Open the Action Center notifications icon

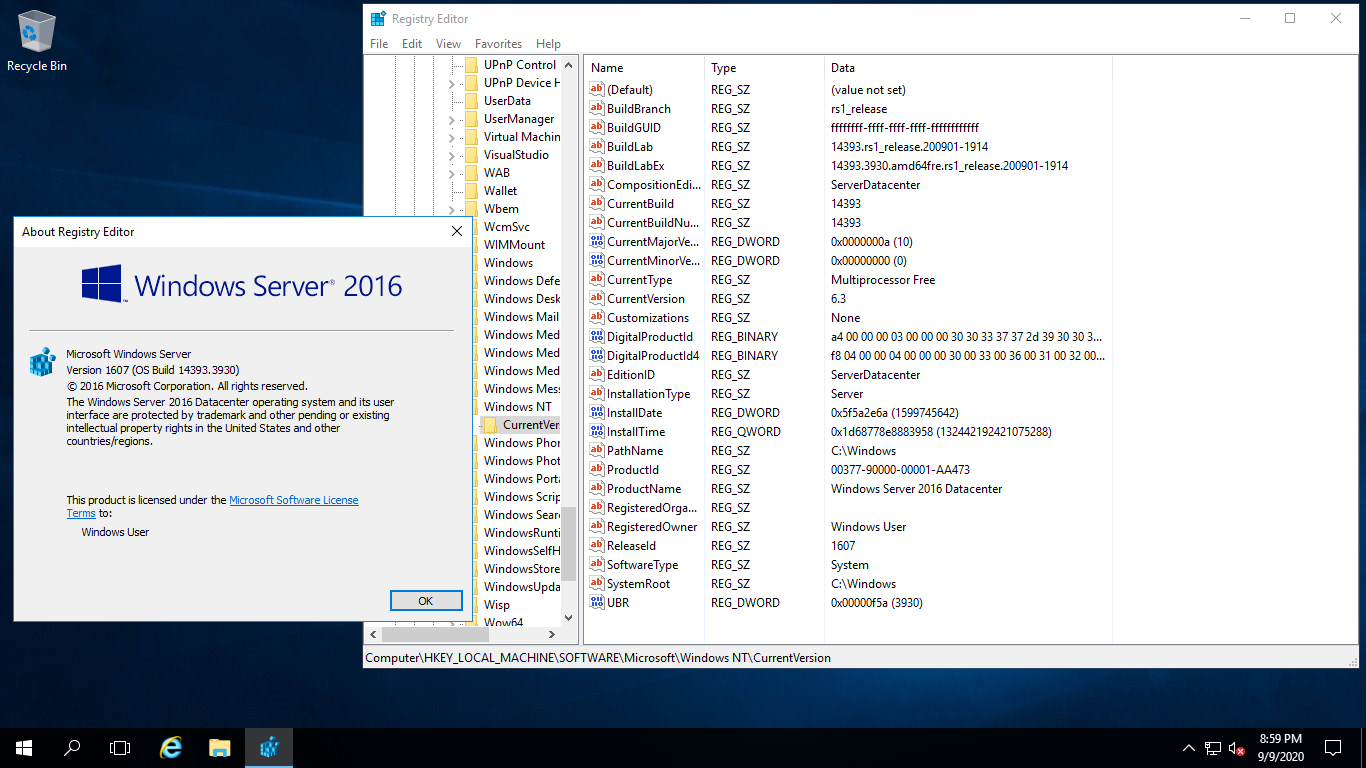pyautogui.click(x=1333, y=747)
